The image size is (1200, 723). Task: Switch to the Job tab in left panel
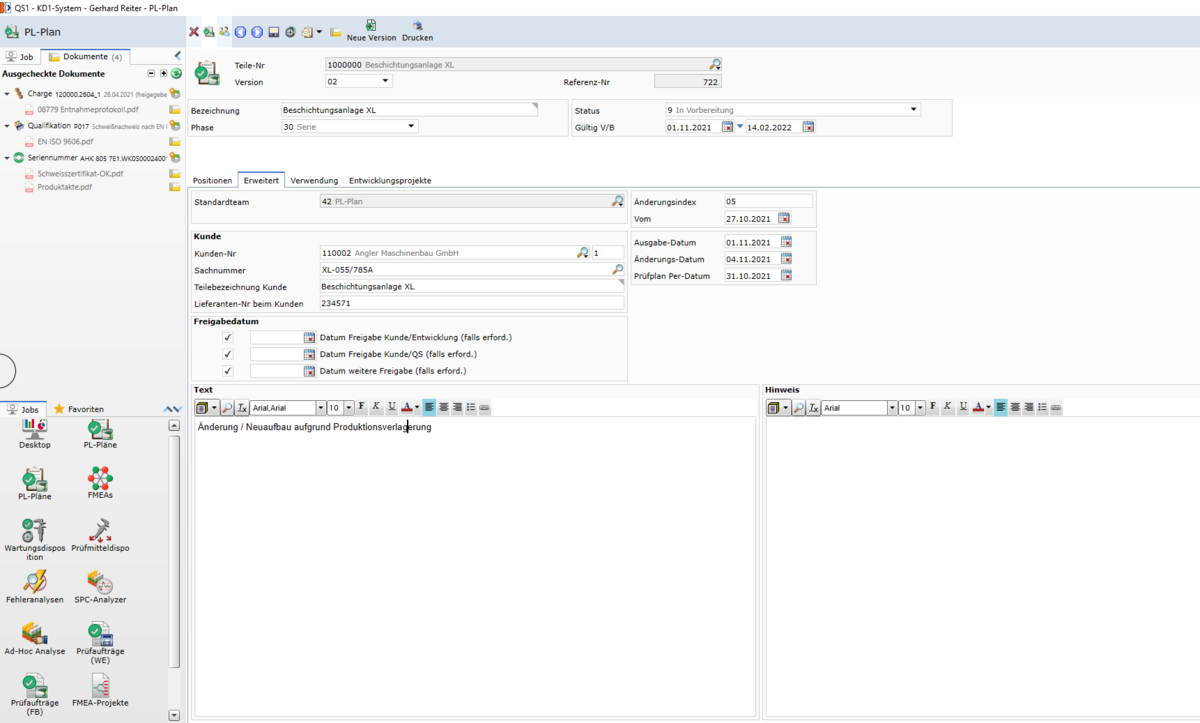click(20, 57)
